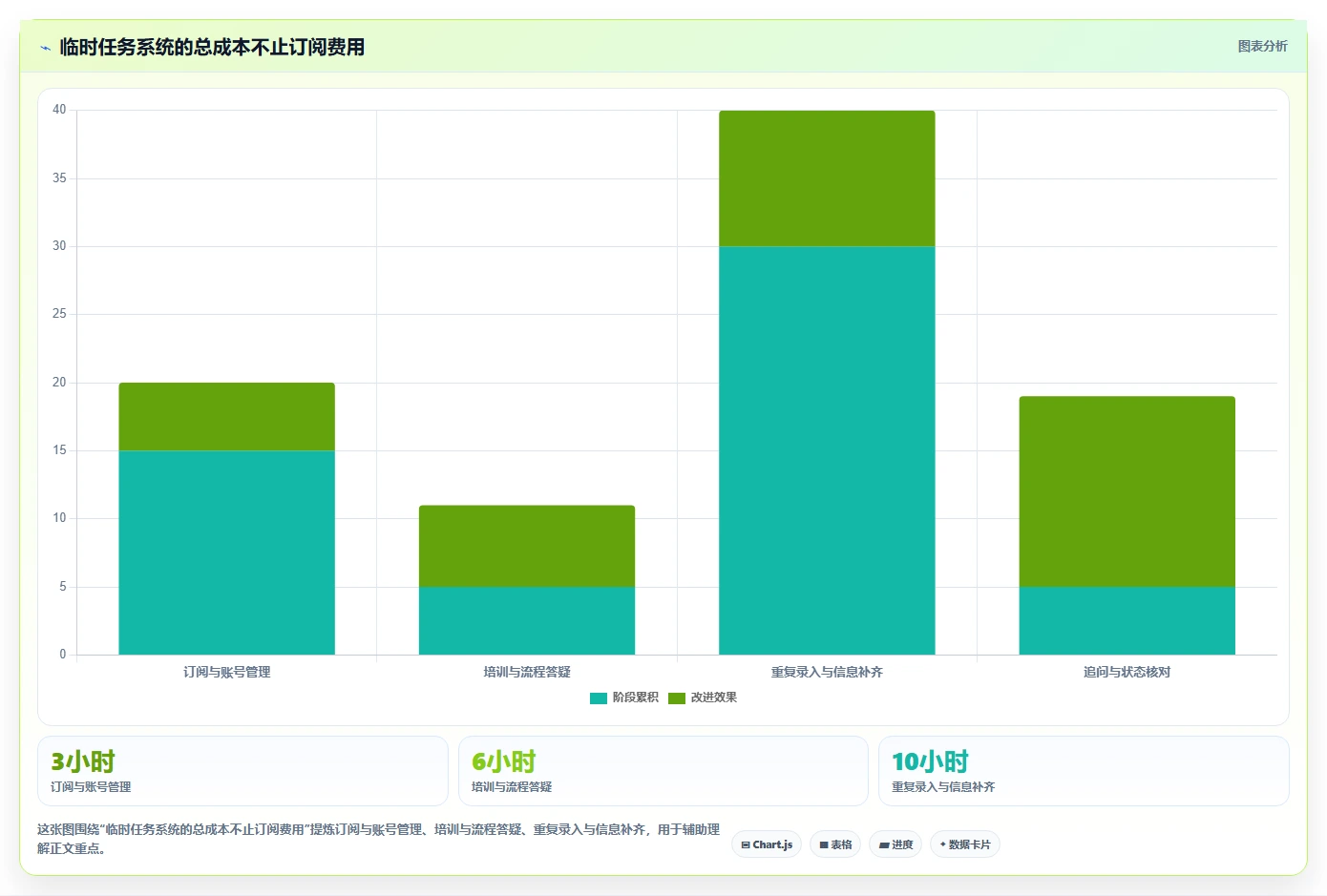Click the lightning icon beside the chart title
Screen dimensions: 1327x896
tap(45, 48)
